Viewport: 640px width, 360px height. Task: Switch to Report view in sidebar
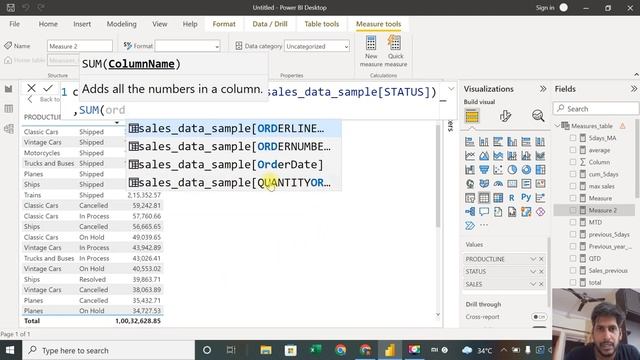click(x=9, y=89)
